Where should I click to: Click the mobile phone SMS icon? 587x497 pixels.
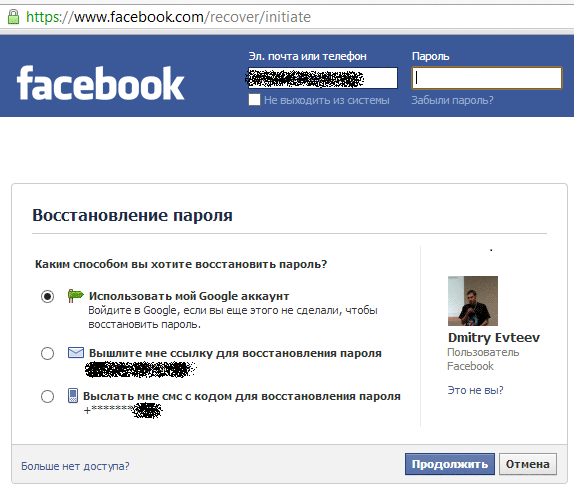click(x=73, y=396)
